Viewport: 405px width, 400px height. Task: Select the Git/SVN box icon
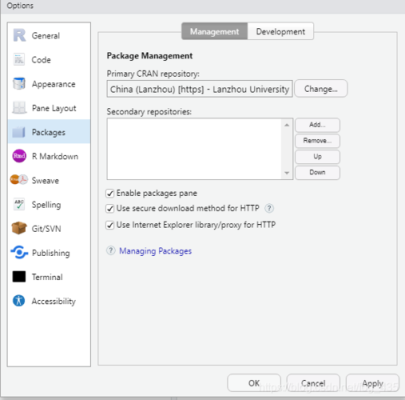19,228
